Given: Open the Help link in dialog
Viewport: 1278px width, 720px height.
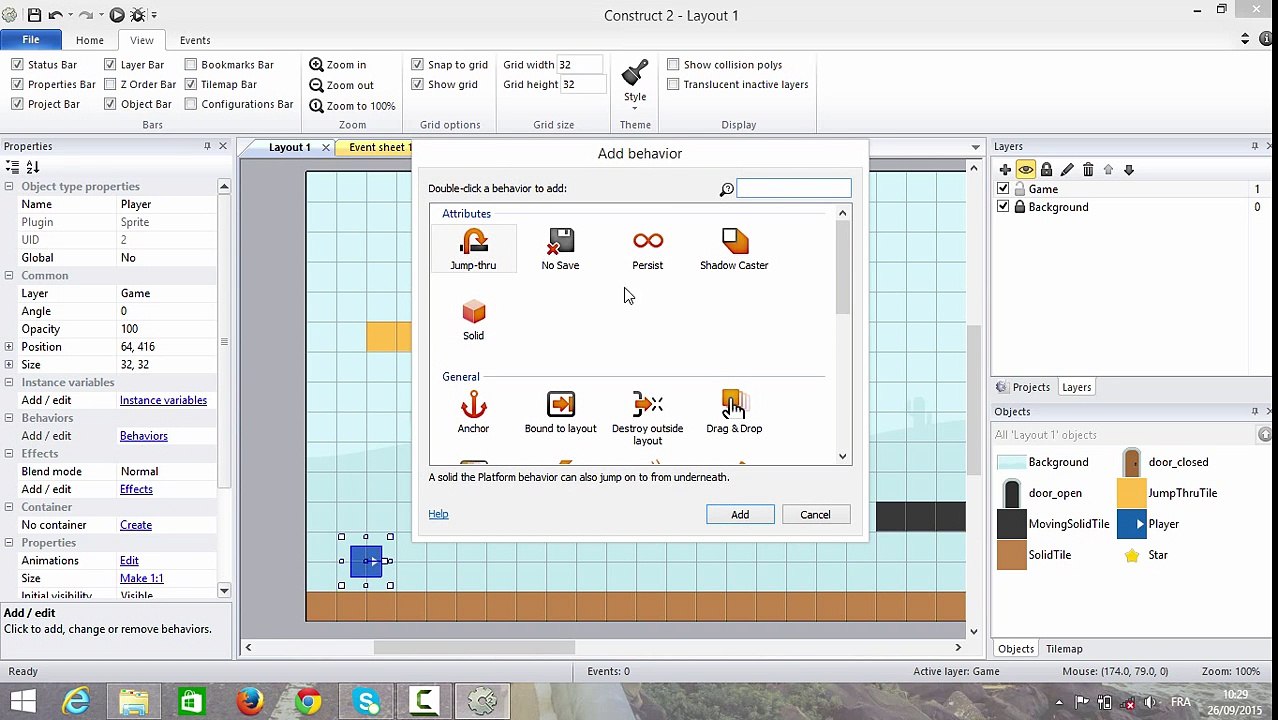Looking at the screenshot, I should pyautogui.click(x=438, y=514).
